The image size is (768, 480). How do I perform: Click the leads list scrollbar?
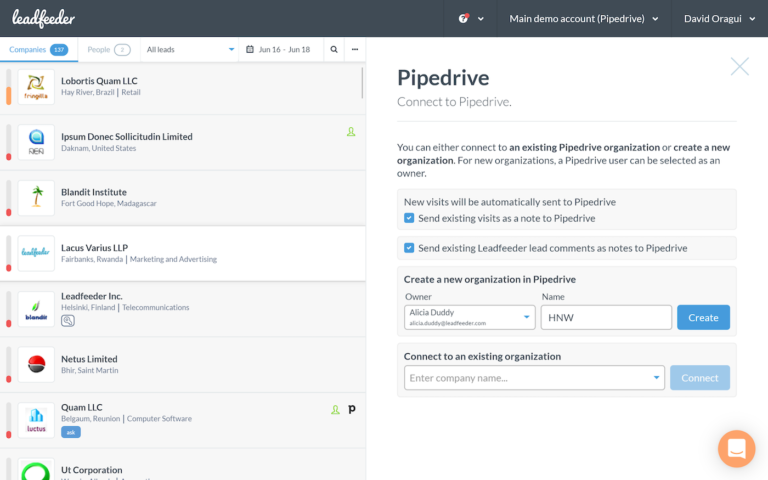(x=362, y=83)
